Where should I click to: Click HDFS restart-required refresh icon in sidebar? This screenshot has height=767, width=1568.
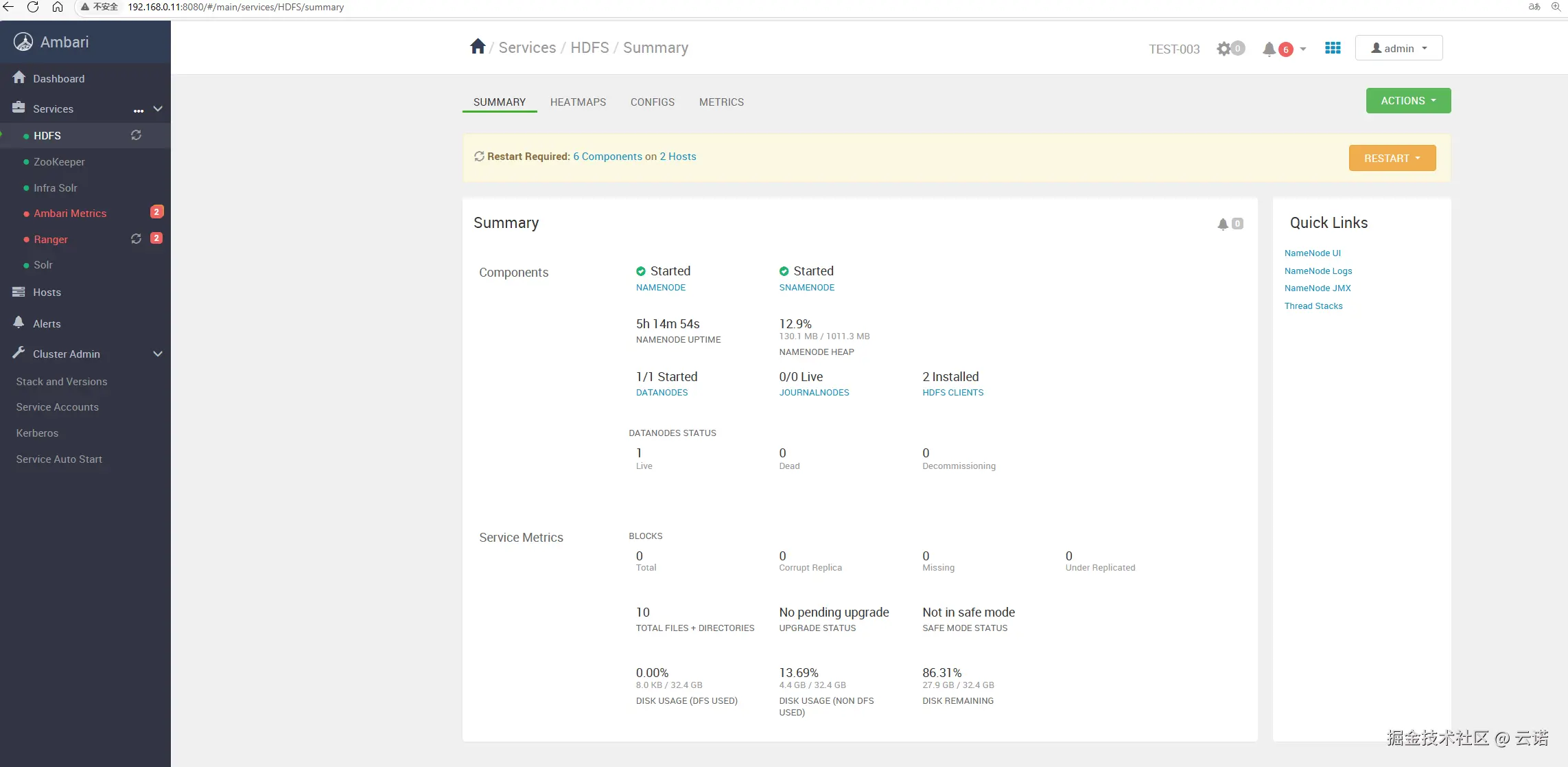point(136,135)
